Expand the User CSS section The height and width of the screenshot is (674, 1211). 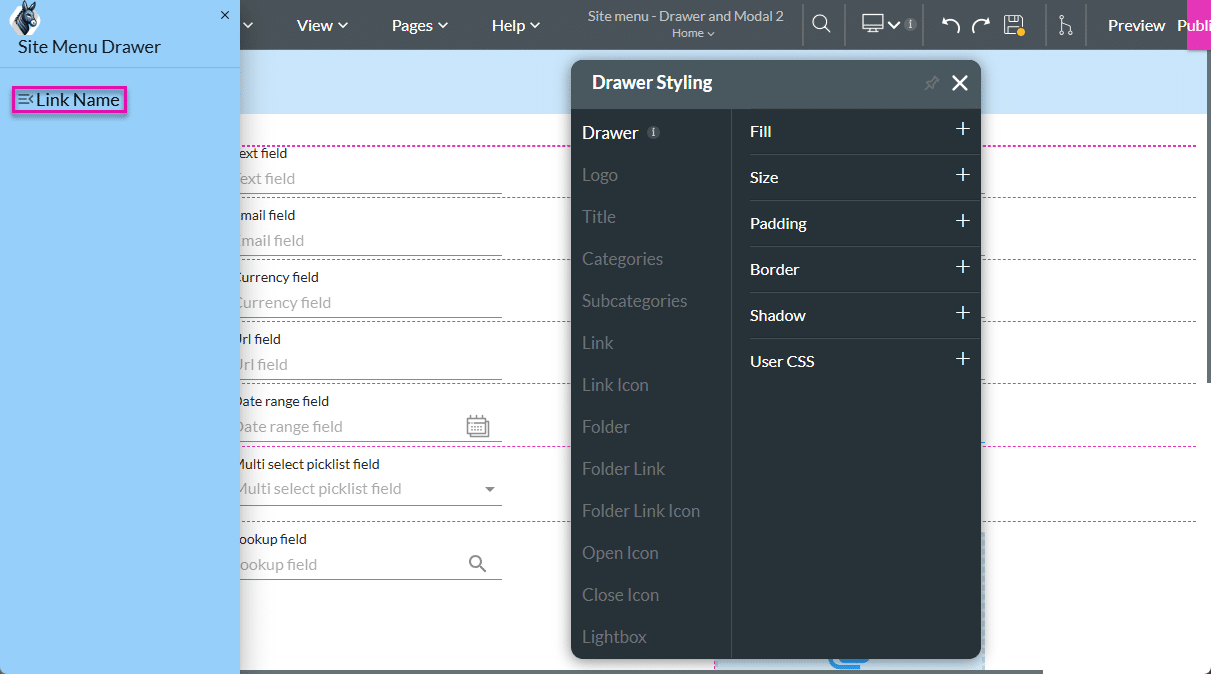point(962,360)
